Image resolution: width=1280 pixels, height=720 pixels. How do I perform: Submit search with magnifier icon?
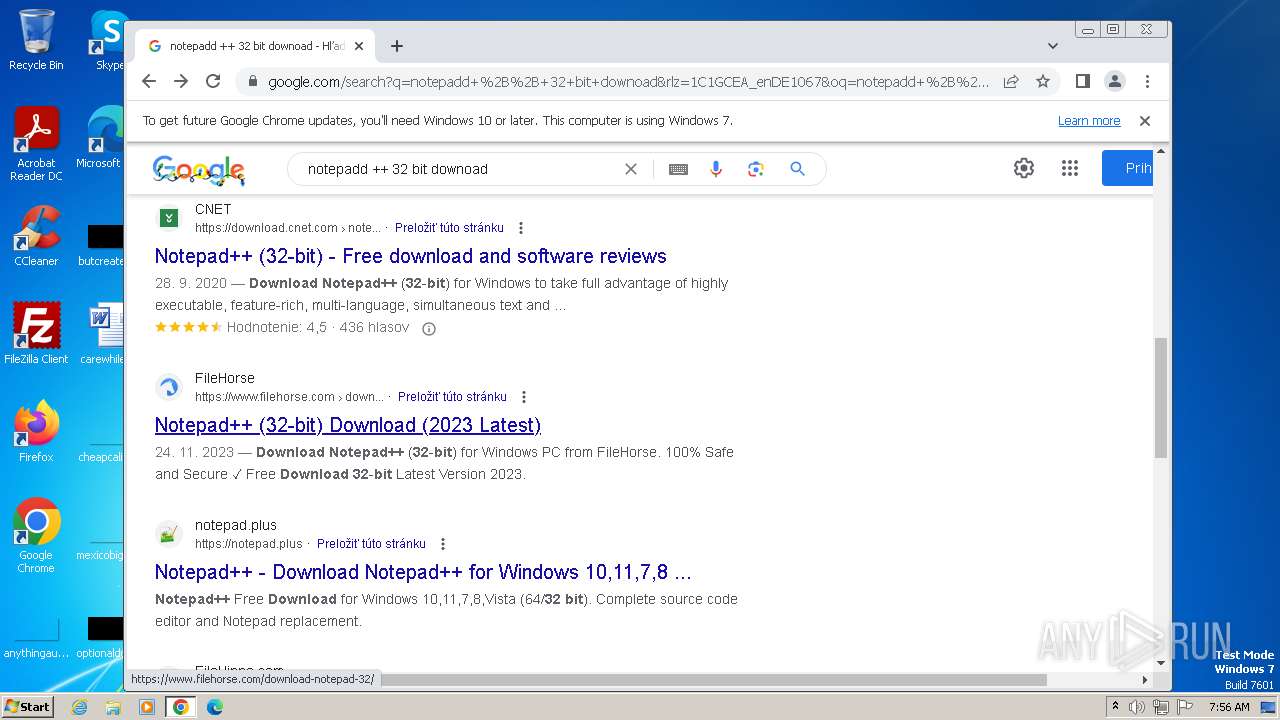coord(797,169)
